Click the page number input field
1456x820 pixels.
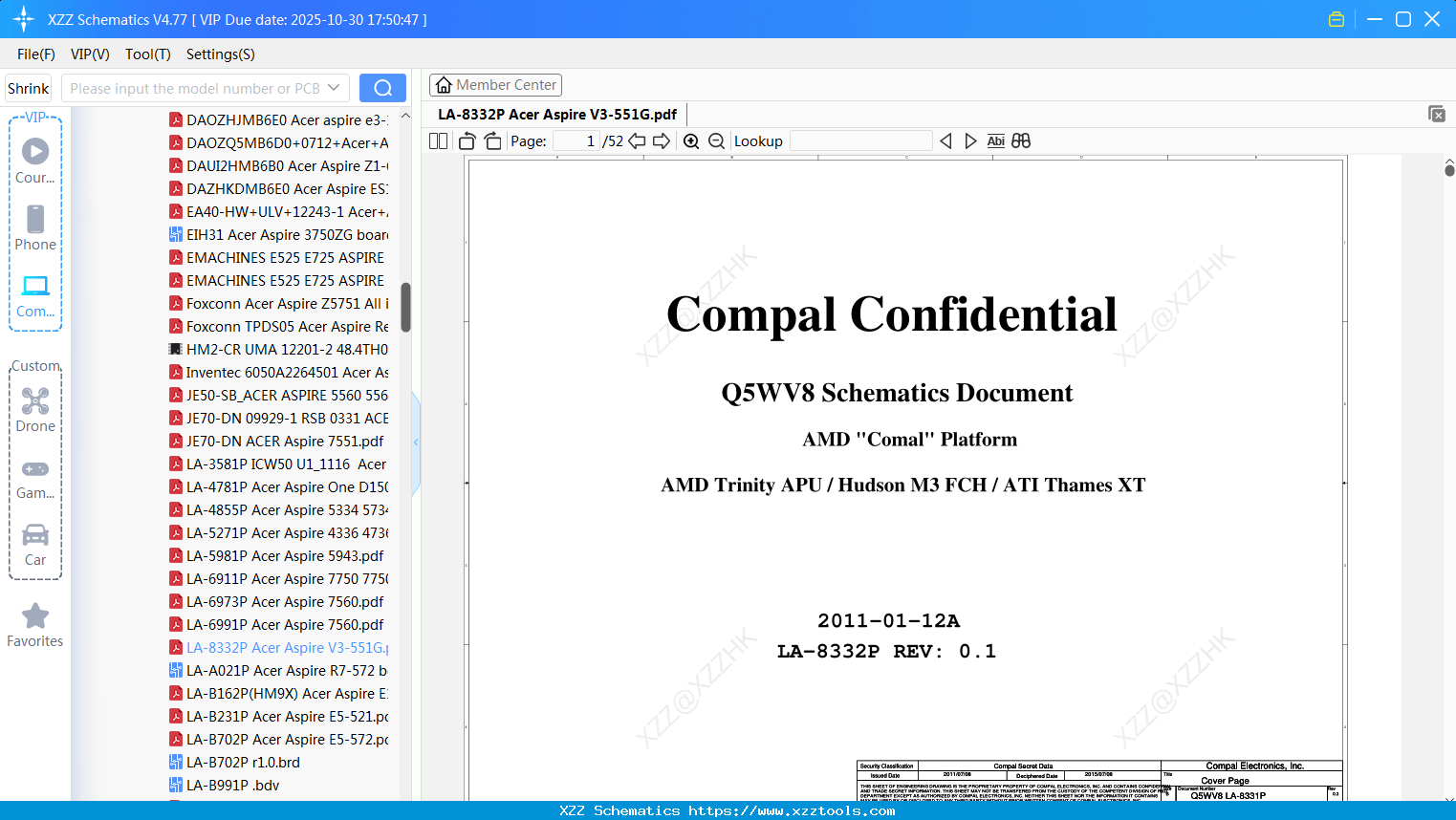click(x=576, y=141)
